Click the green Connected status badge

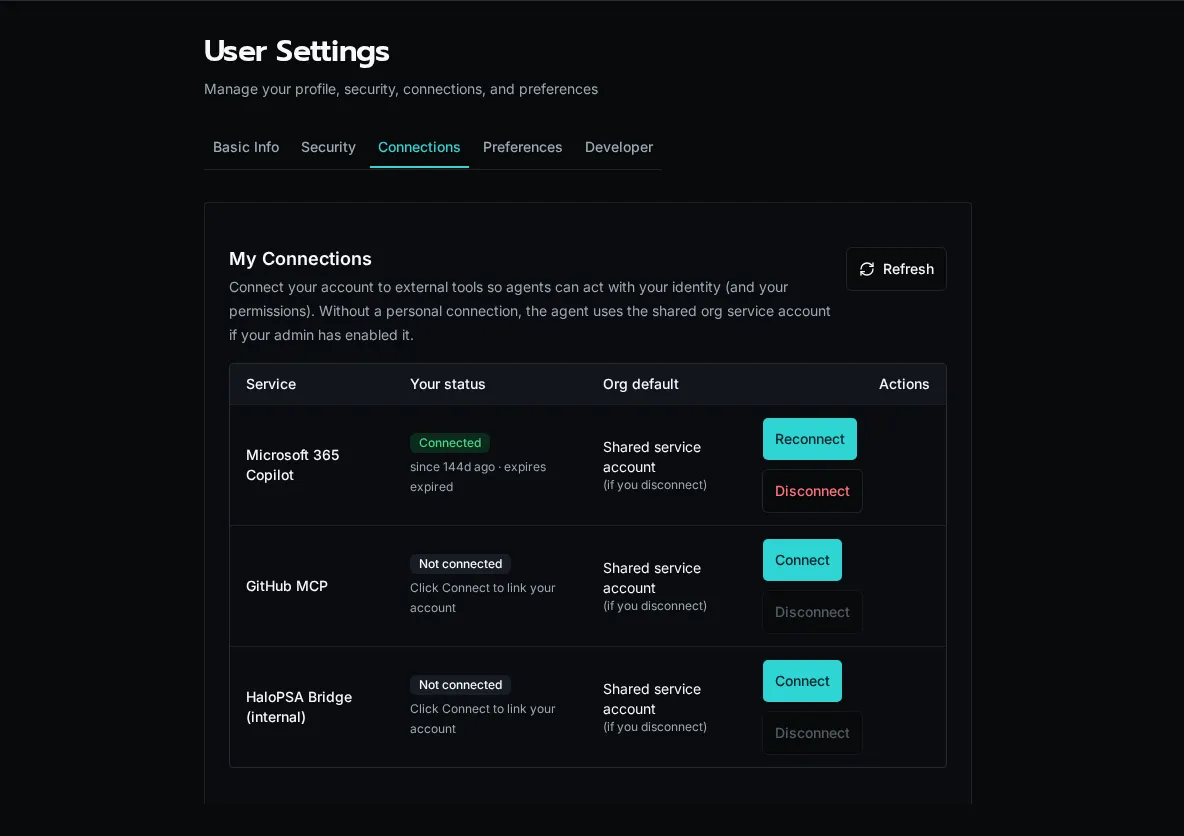449,443
